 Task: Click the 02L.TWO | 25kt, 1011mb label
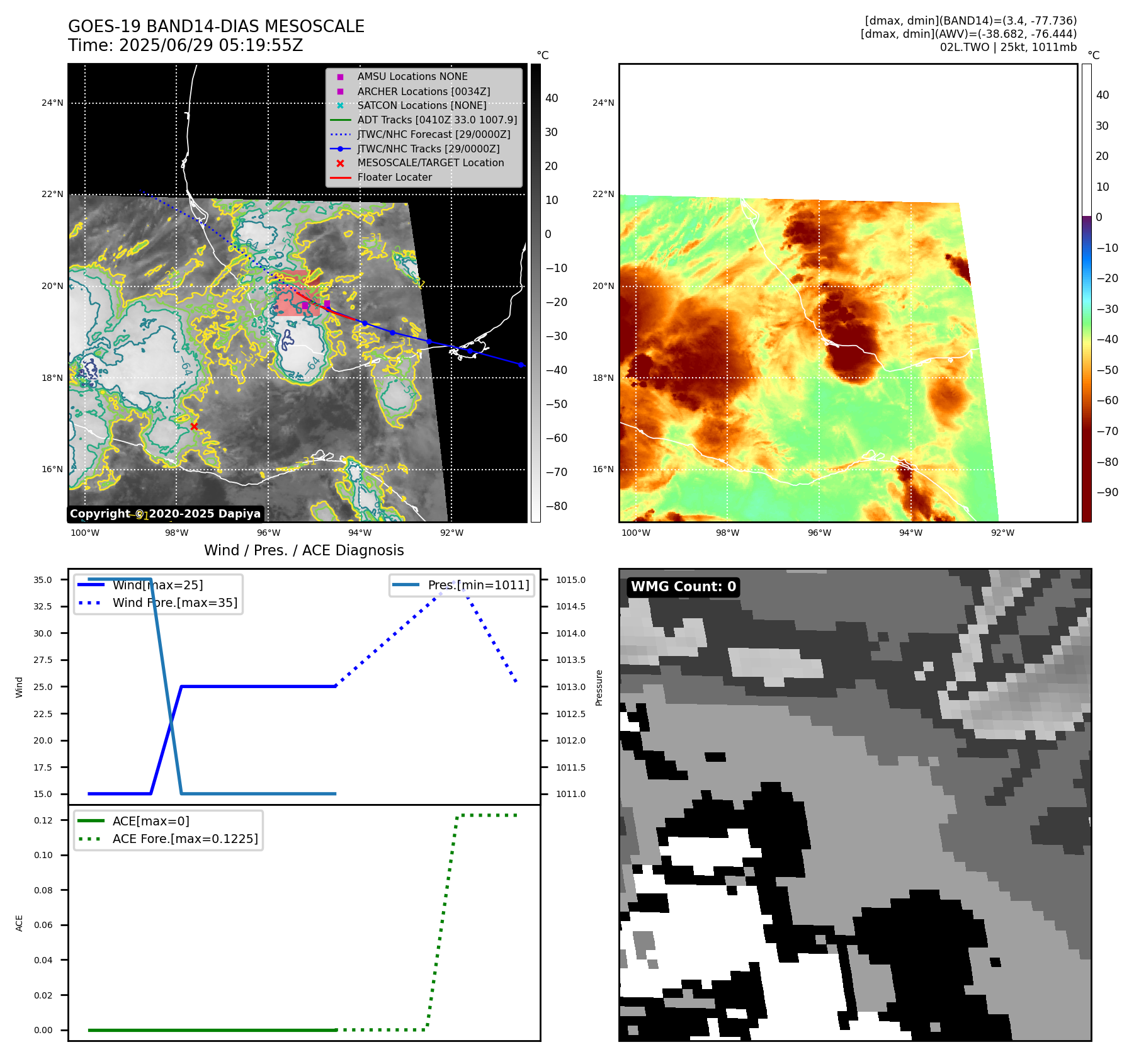[1008, 47]
